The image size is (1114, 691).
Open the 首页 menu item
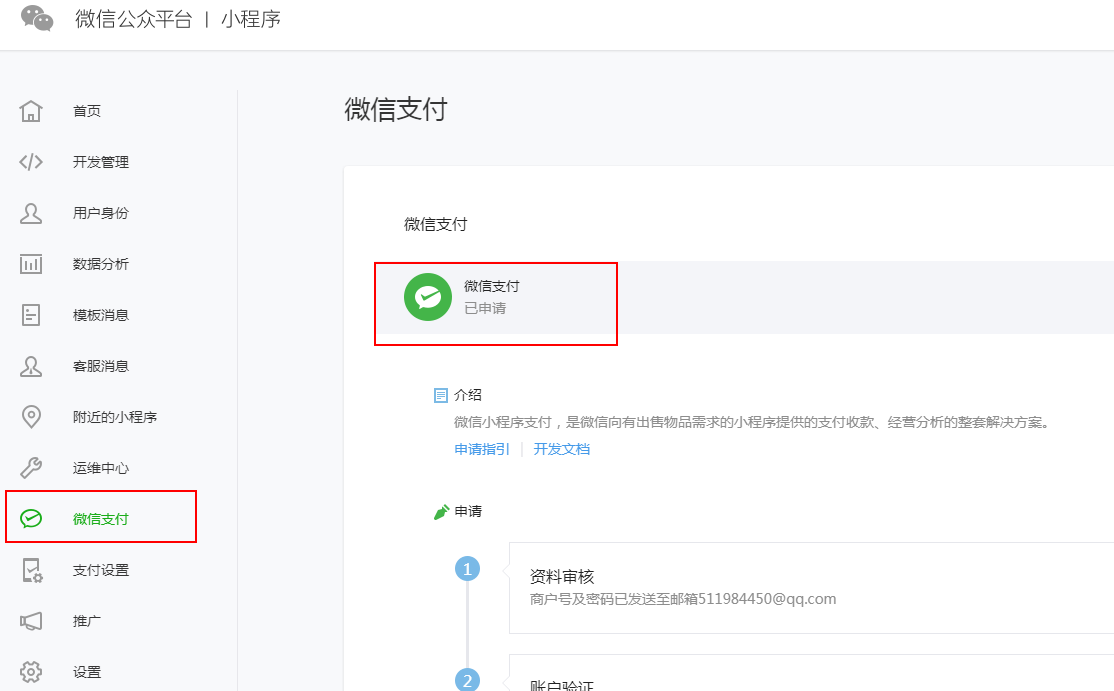pyautogui.click(x=87, y=111)
